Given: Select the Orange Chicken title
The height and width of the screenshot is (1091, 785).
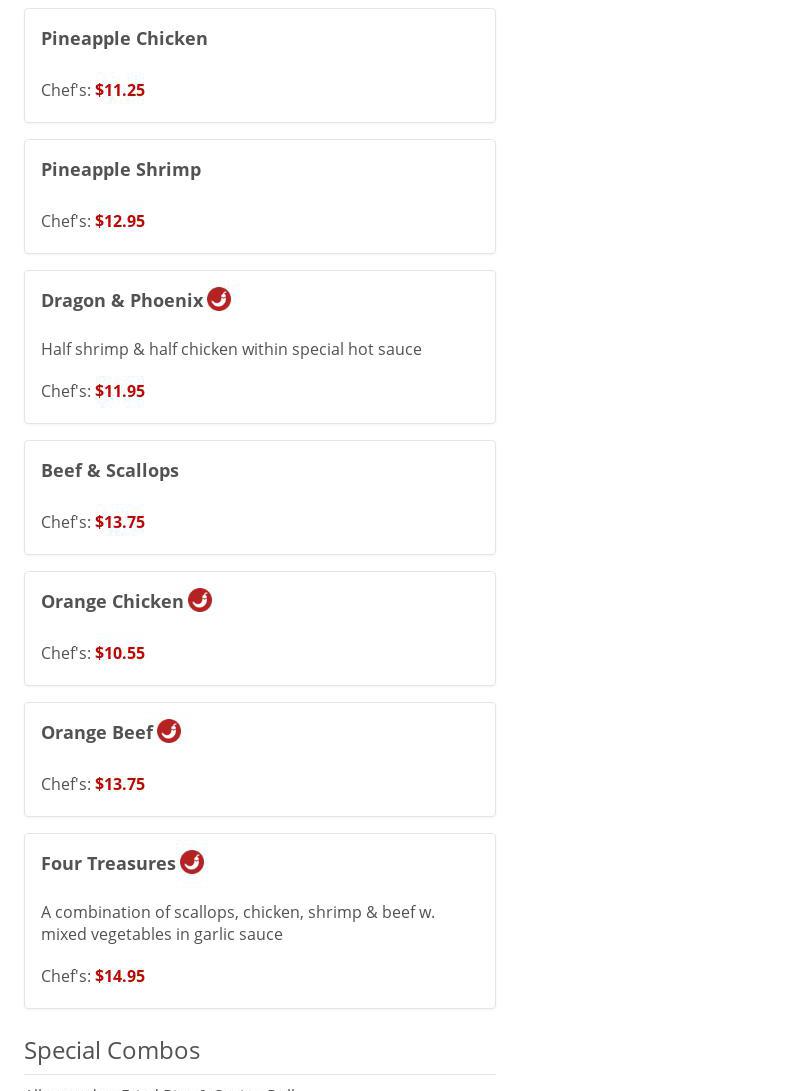Looking at the screenshot, I should click(x=112, y=601).
